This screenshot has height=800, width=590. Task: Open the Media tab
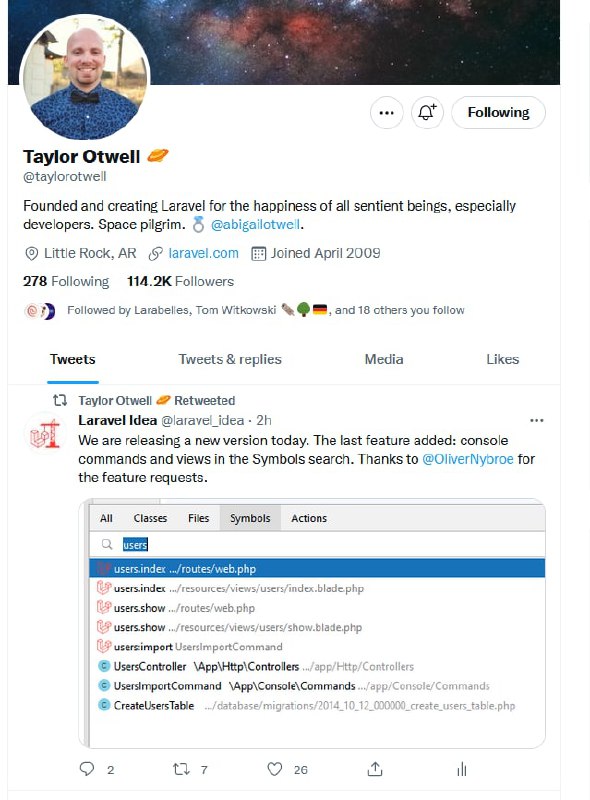pos(384,359)
